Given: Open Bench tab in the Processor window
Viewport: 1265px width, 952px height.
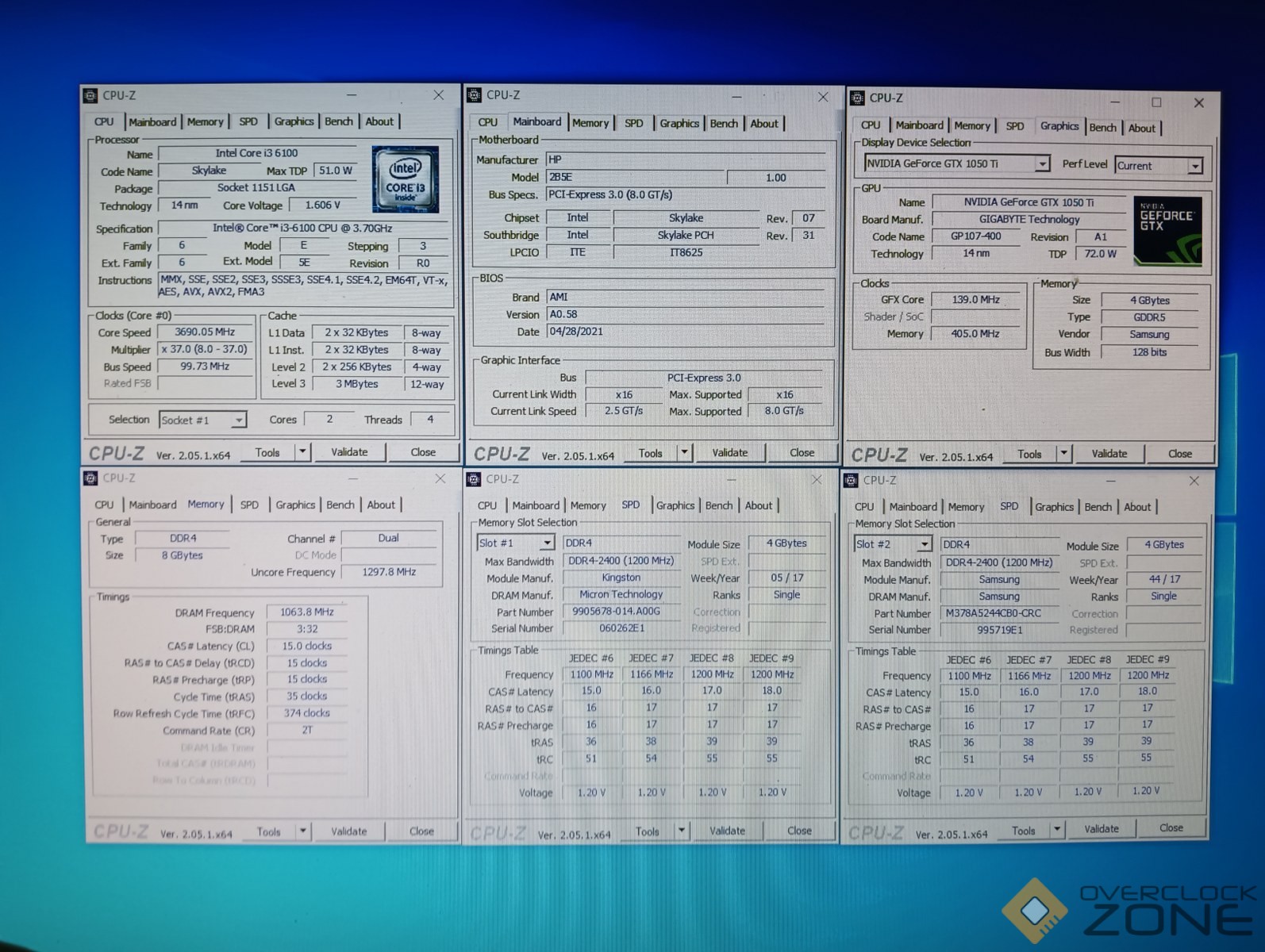Looking at the screenshot, I should [x=339, y=121].
